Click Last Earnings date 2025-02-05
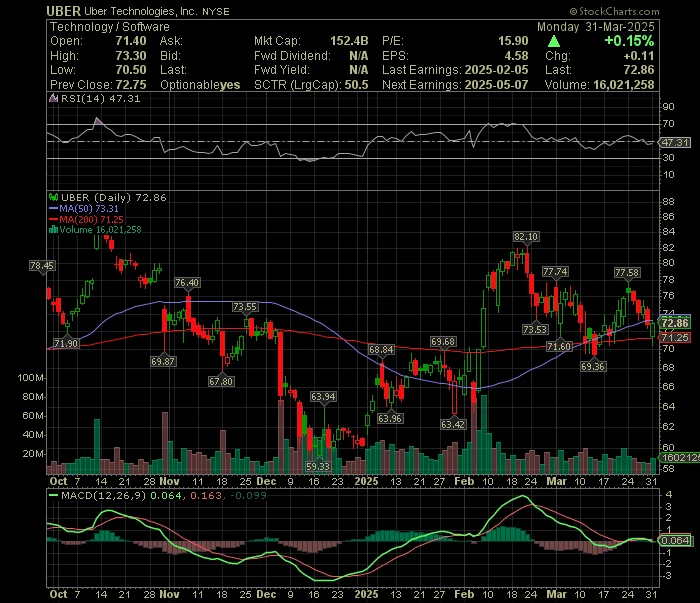Viewport: 700px width, 603px height. click(496, 70)
